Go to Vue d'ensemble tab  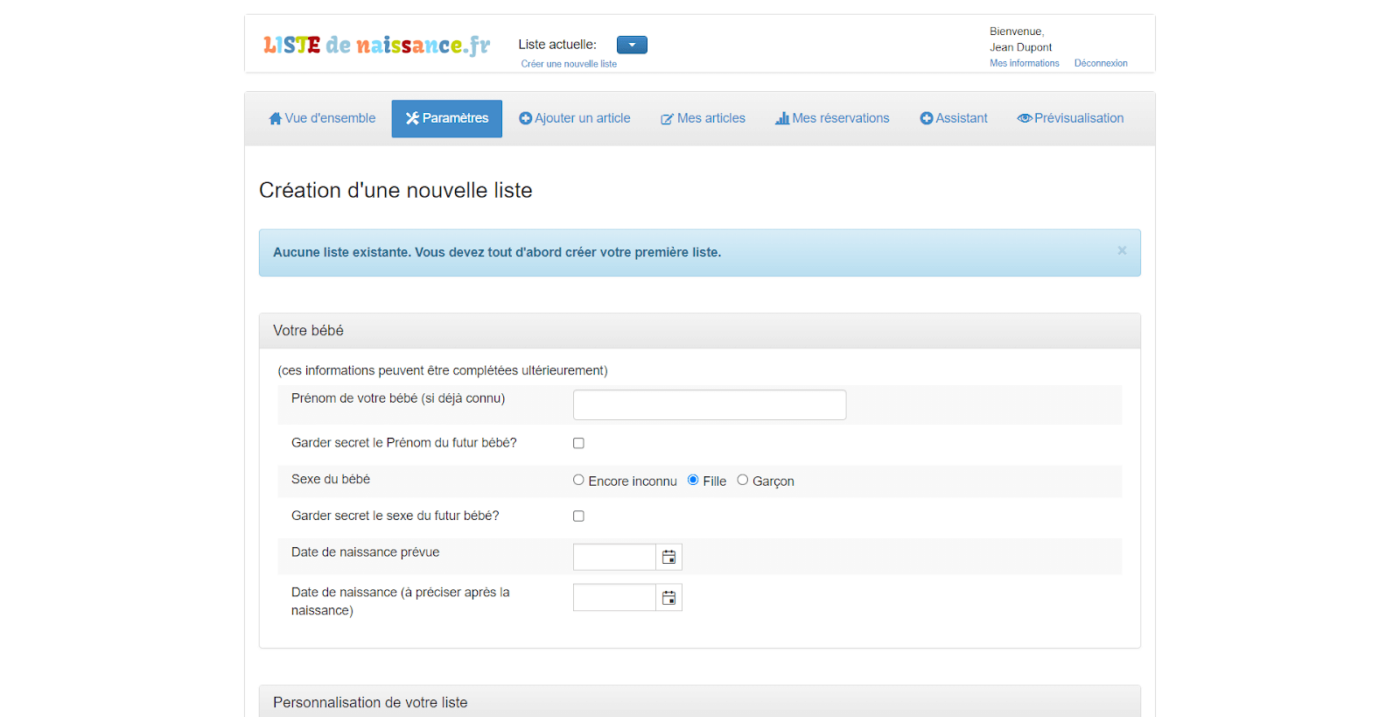pos(322,118)
